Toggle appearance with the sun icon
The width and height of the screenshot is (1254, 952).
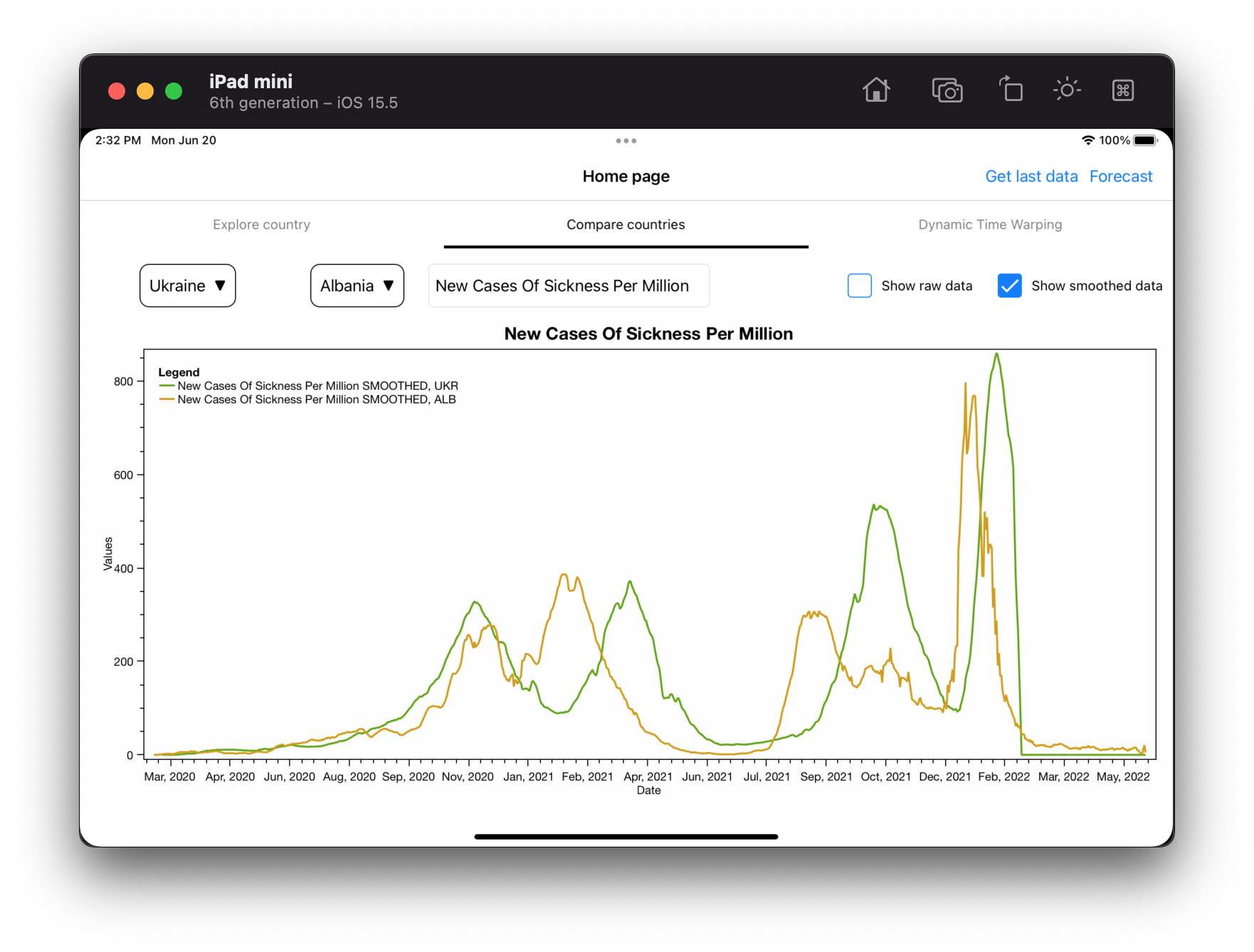point(1067,90)
